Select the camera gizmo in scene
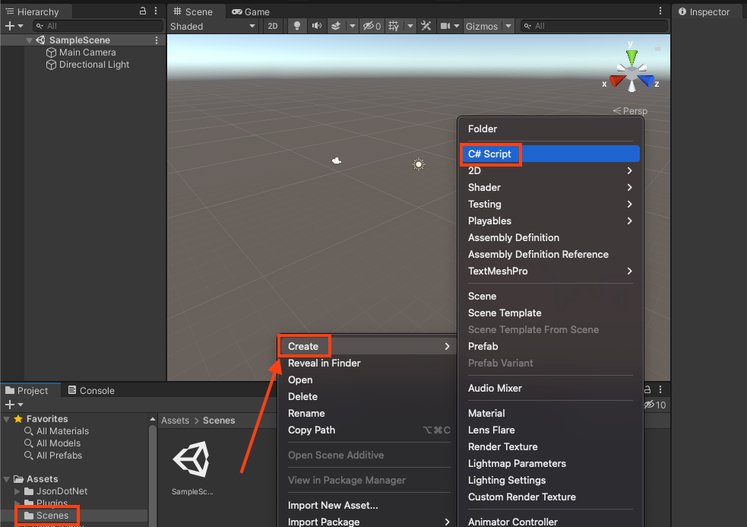Image resolution: width=747 pixels, height=527 pixels. [x=336, y=161]
